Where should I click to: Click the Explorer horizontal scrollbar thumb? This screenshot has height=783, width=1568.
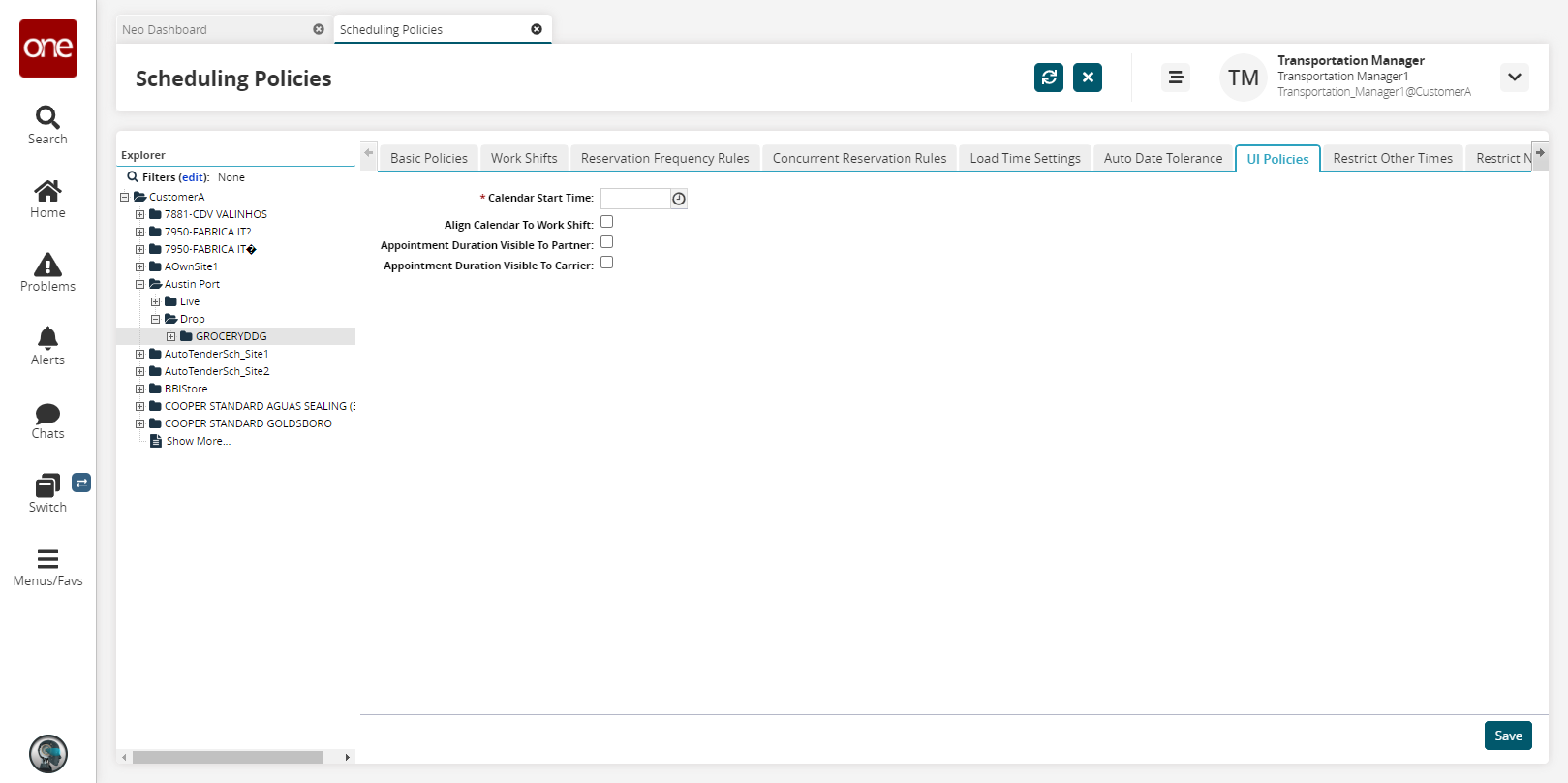click(228, 757)
